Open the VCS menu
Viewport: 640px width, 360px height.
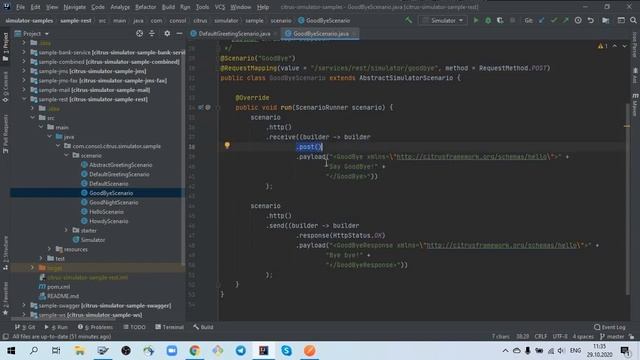pyautogui.click(x=220, y=7)
